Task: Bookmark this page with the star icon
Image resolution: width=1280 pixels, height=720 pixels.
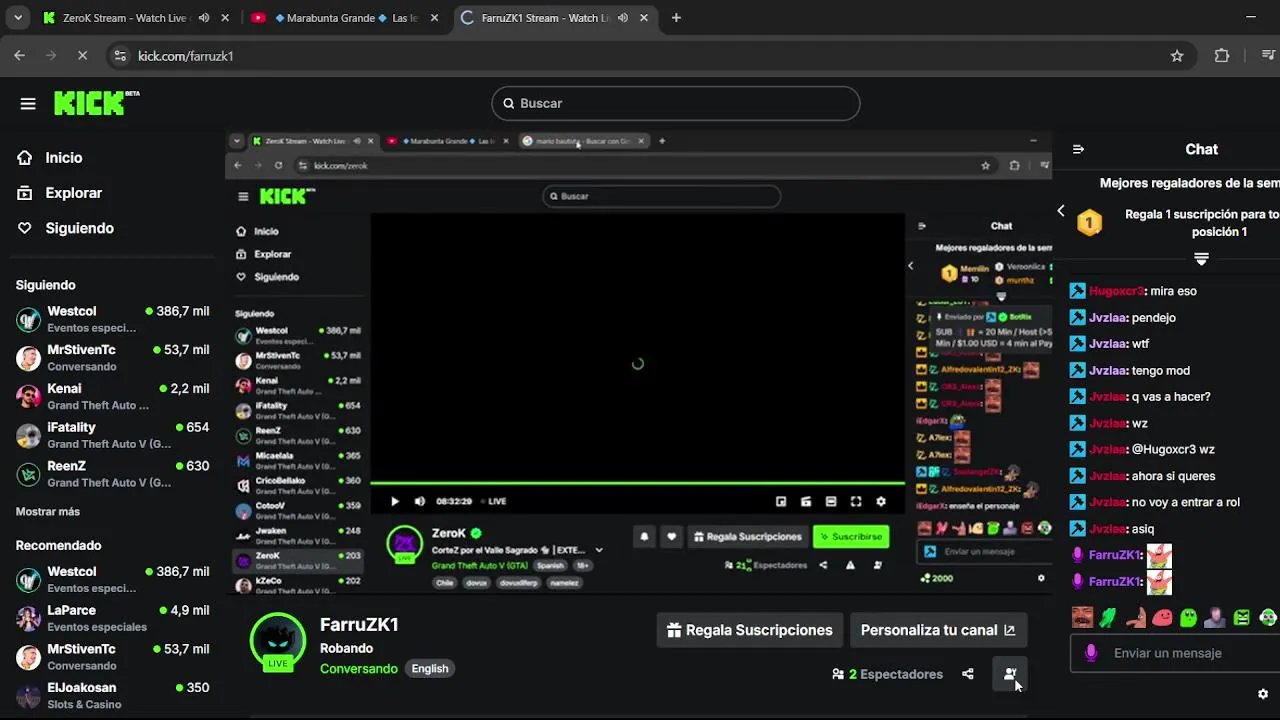Action: click(x=1177, y=56)
